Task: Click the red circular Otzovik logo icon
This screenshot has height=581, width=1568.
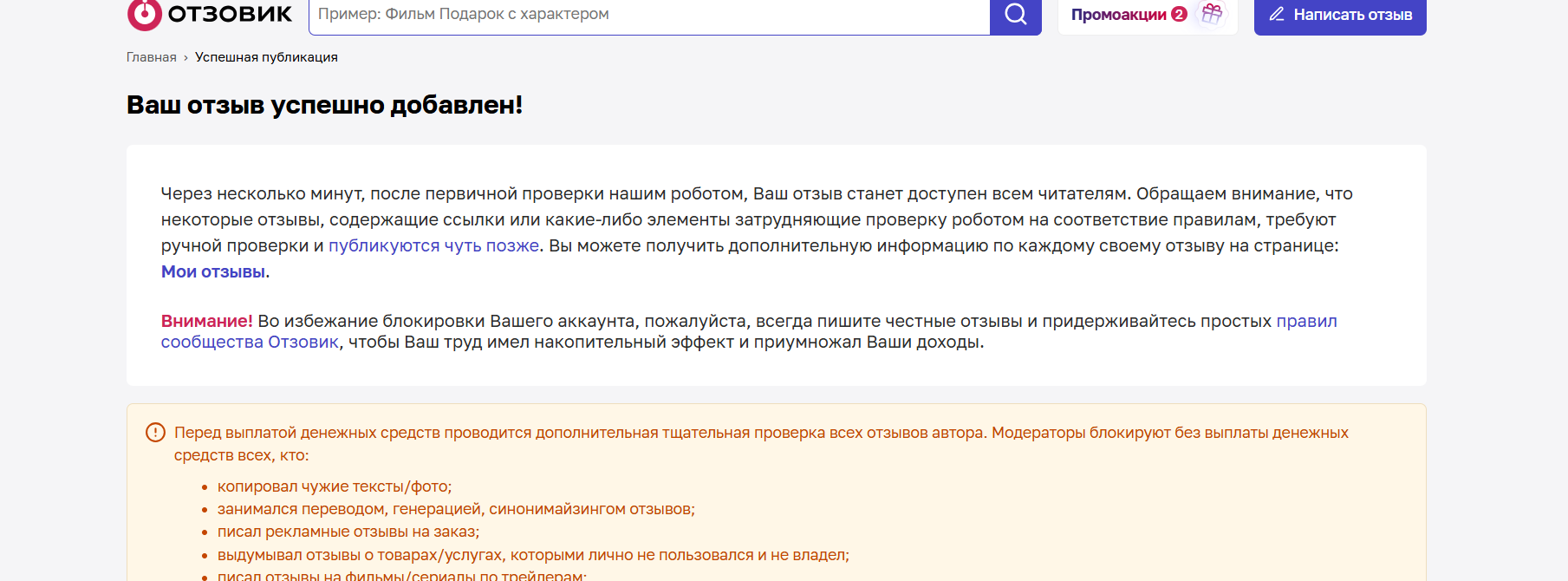Action: [x=145, y=14]
